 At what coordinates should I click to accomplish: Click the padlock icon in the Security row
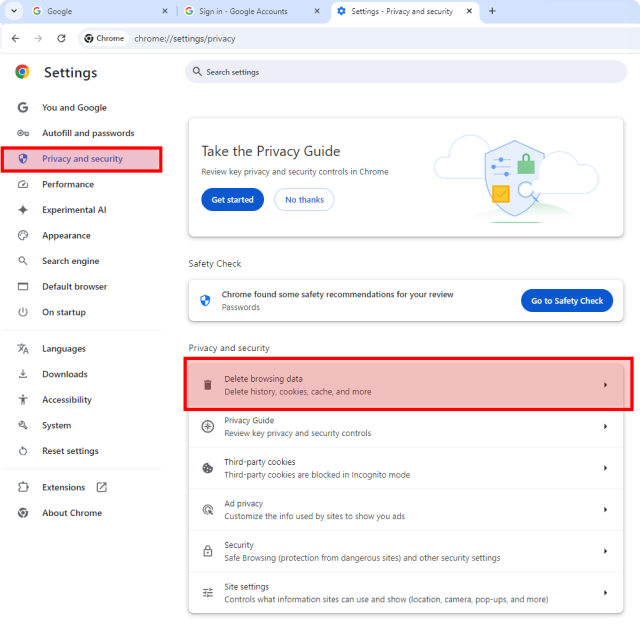pyautogui.click(x=208, y=551)
